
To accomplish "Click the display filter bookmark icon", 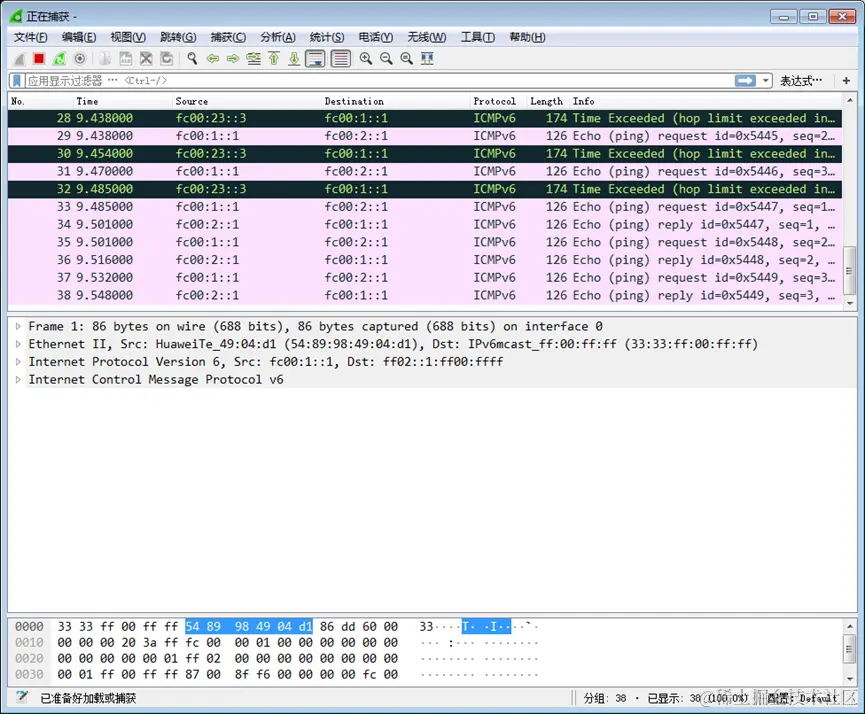I will [x=17, y=81].
